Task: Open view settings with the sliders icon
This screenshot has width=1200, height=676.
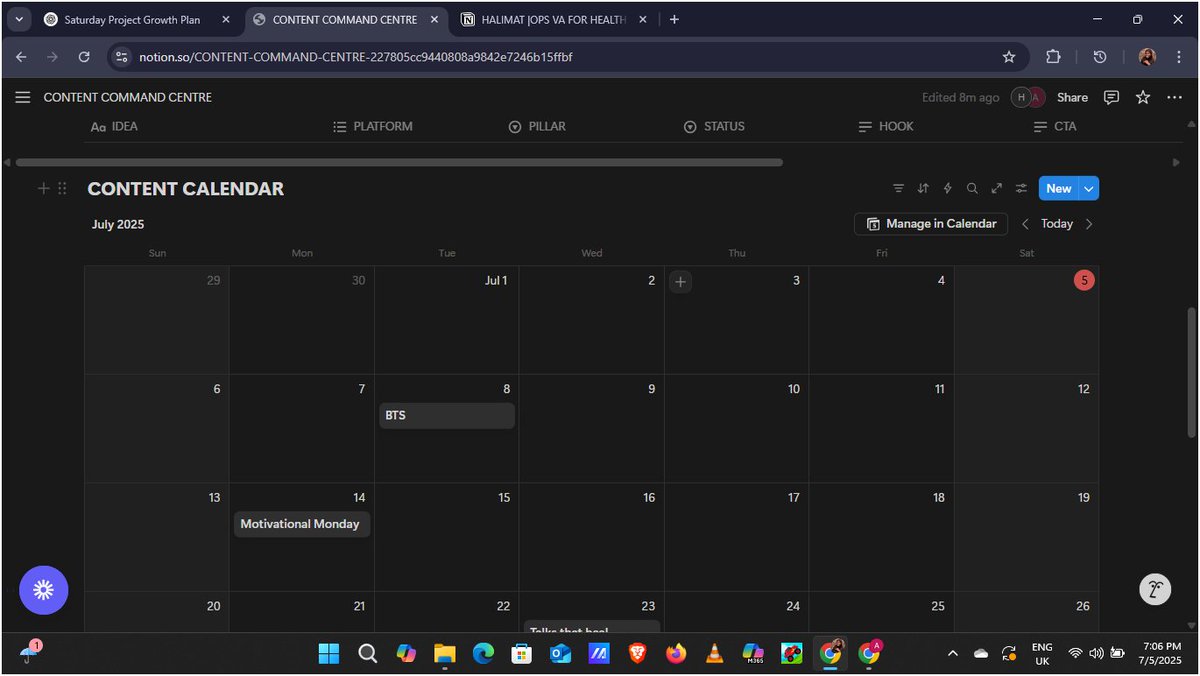Action: pos(1020,188)
